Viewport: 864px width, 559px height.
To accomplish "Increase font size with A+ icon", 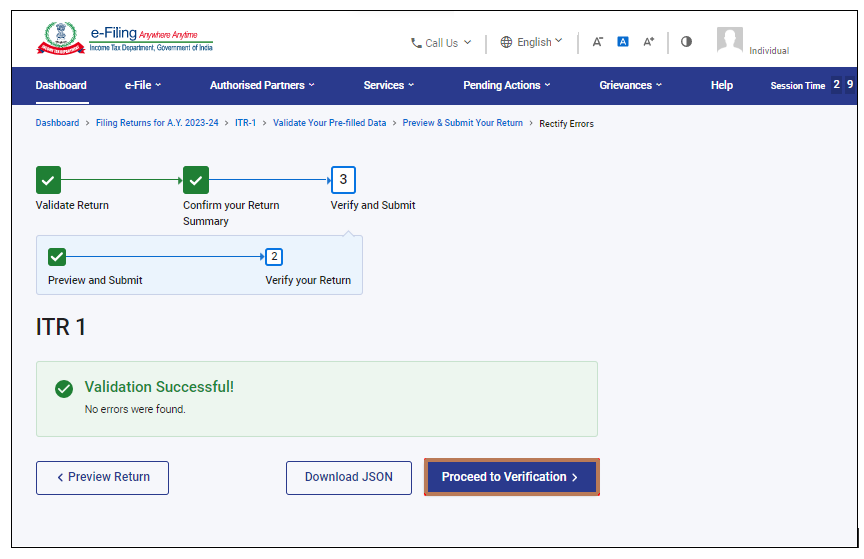I will click(x=648, y=42).
